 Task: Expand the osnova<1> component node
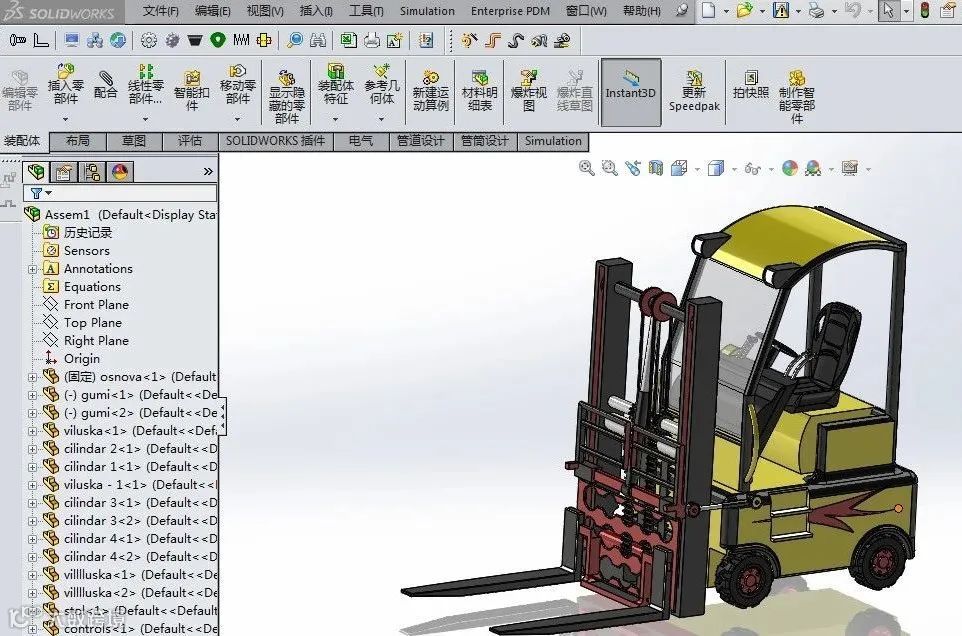(33, 377)
